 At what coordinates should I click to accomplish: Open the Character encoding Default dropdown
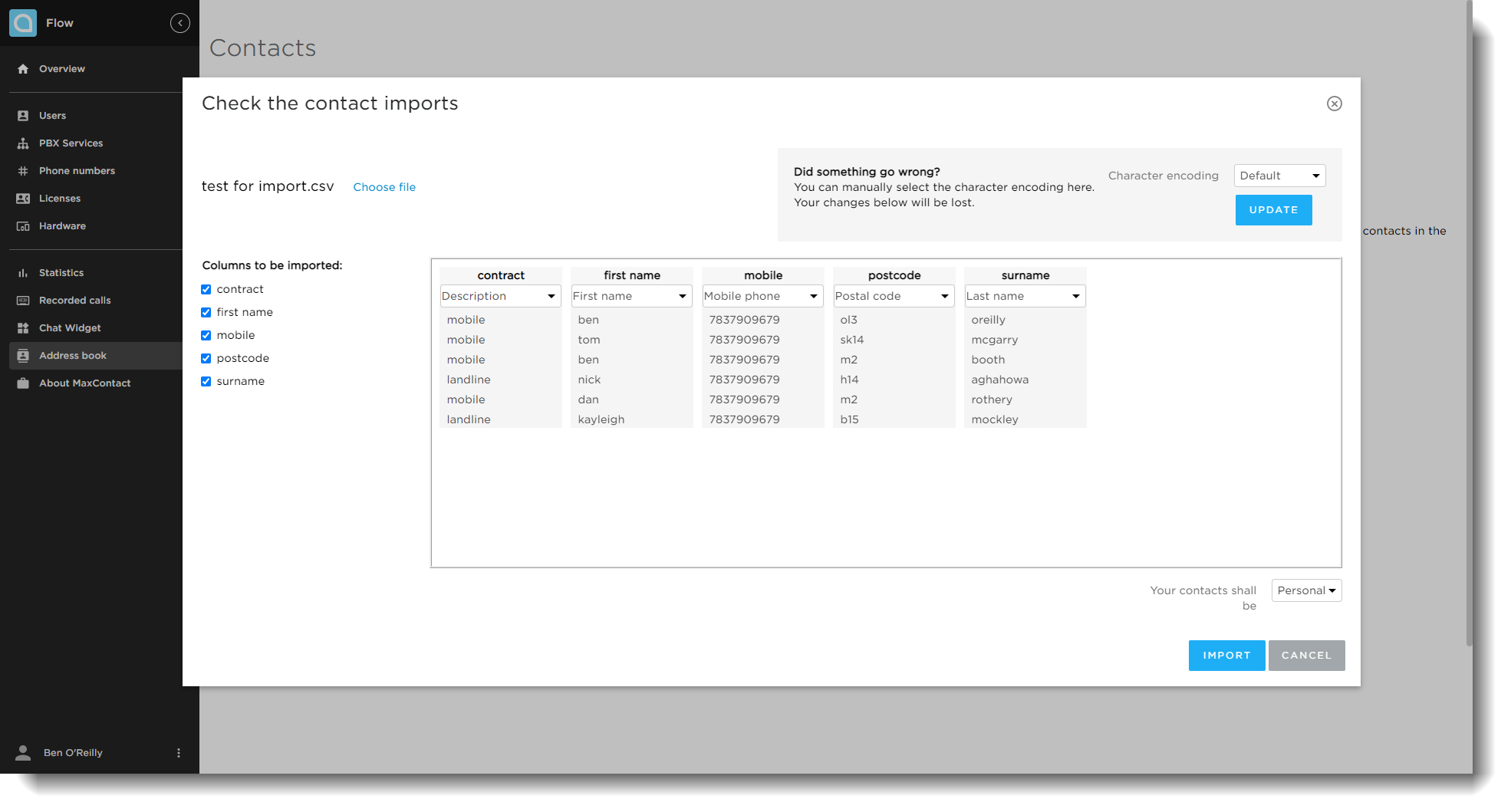coord(1279,176)
